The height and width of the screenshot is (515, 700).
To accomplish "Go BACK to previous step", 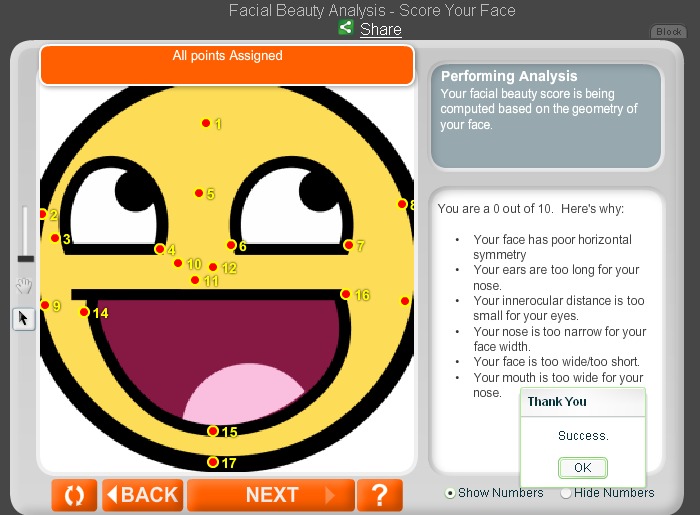I will click(x=143, y=495).
